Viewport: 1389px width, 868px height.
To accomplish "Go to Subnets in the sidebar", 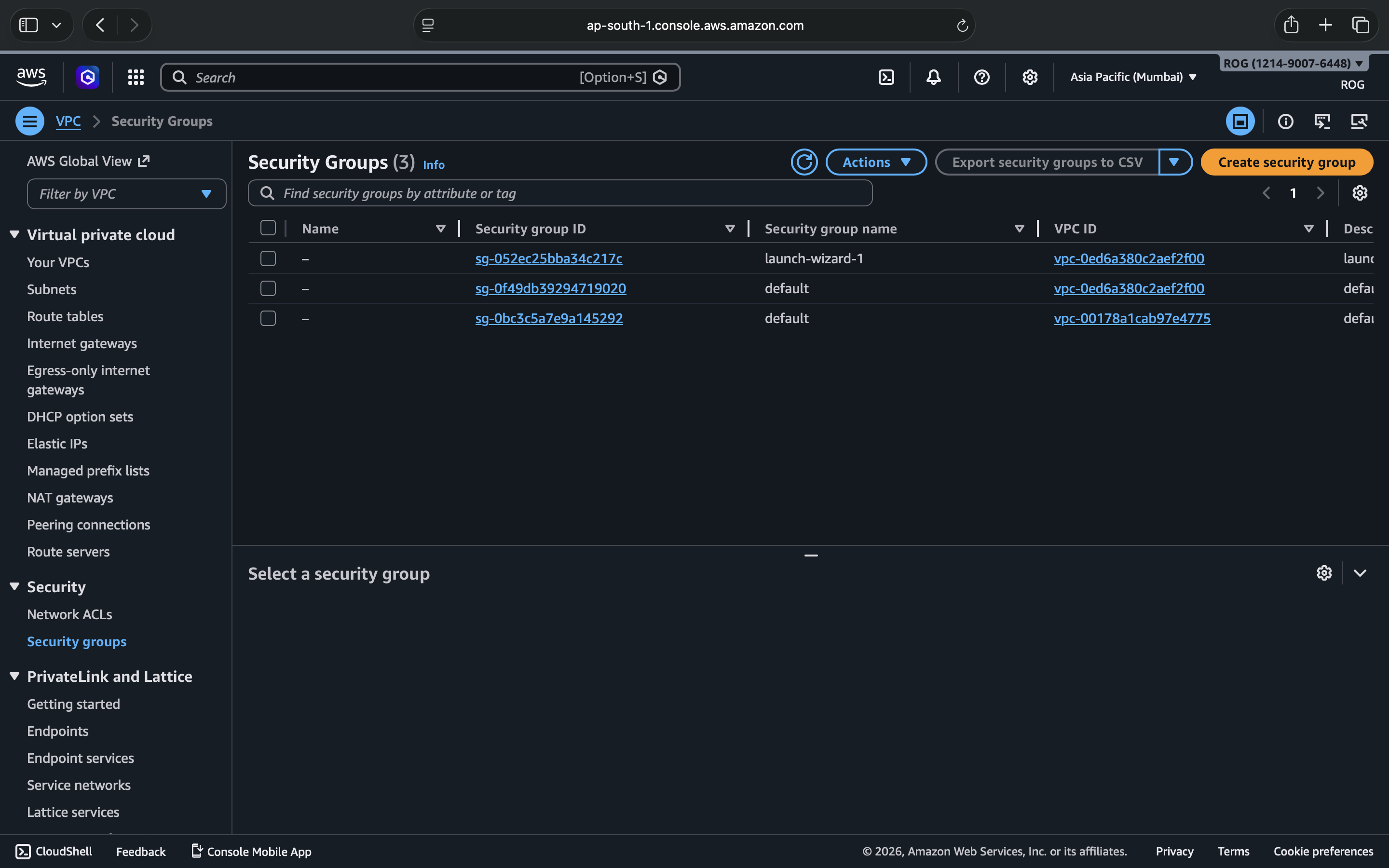I will point(52,289).
